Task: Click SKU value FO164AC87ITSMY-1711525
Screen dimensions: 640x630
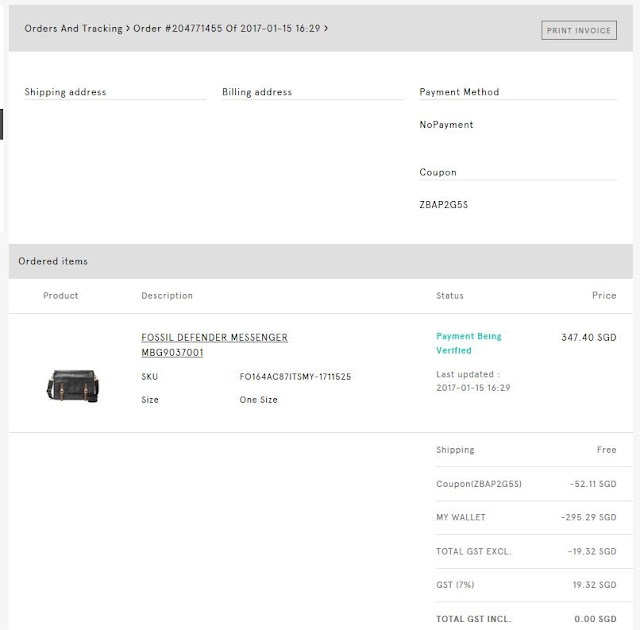Action: click(295, 377)
